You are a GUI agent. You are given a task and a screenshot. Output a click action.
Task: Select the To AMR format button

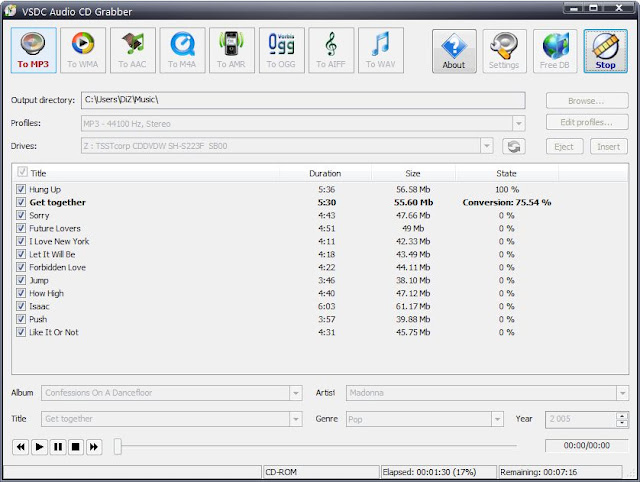(x=231, y=50)
